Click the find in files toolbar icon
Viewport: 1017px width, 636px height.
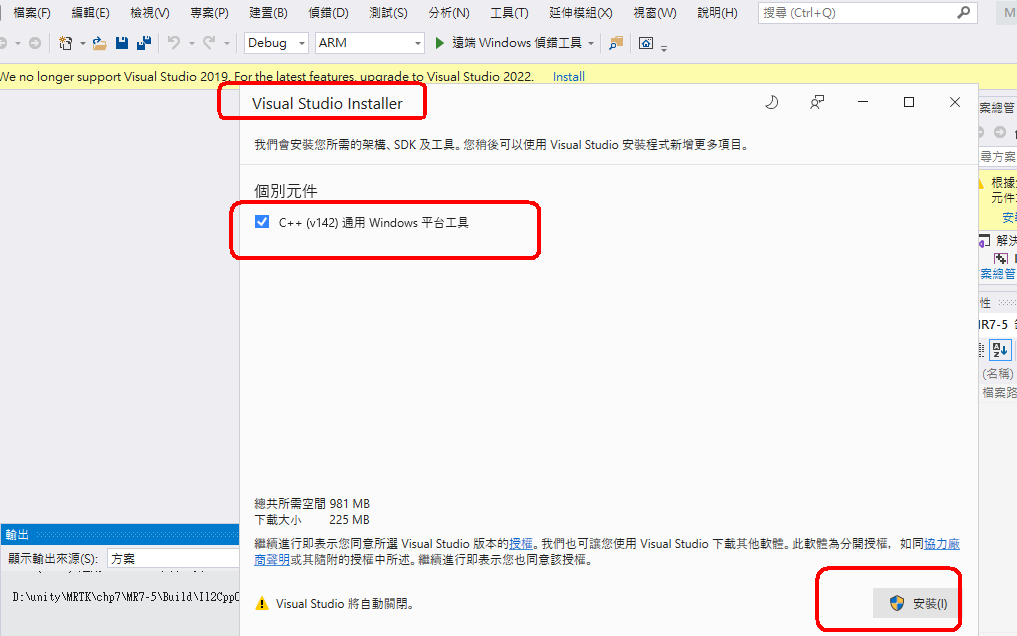tap(616, 43)
